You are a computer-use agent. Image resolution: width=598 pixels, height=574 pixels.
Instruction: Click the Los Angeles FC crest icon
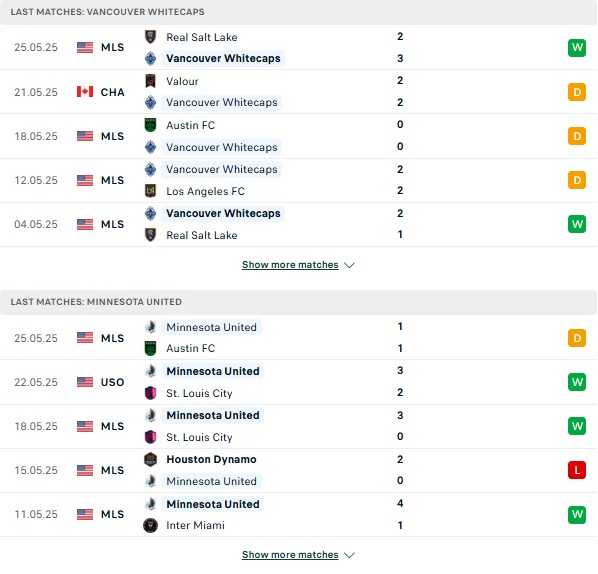151,191
